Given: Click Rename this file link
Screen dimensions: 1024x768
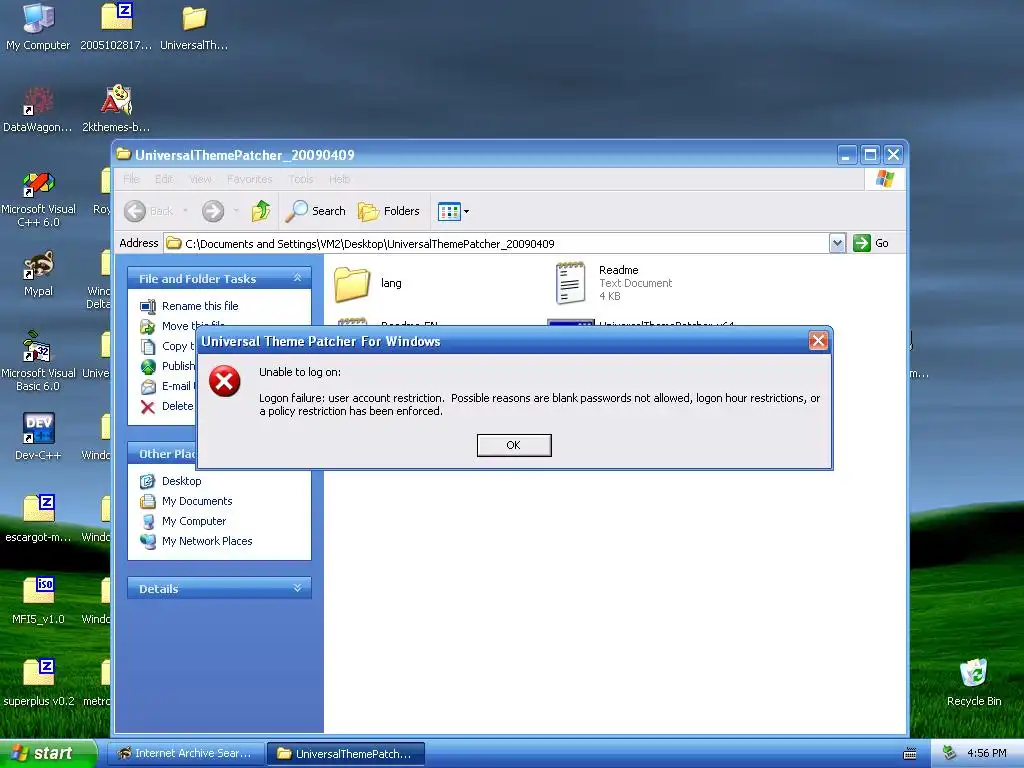Looking at the screenshot, I should (x=200, y=306).
